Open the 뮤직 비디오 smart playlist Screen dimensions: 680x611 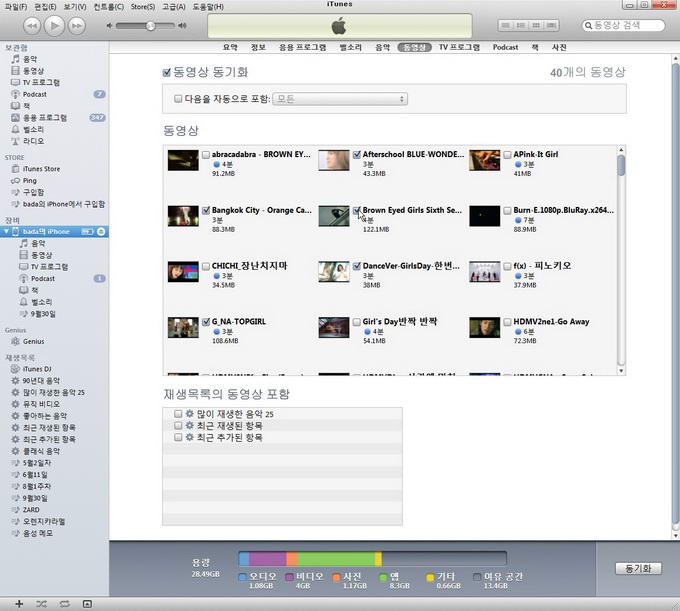click(41, 404)
